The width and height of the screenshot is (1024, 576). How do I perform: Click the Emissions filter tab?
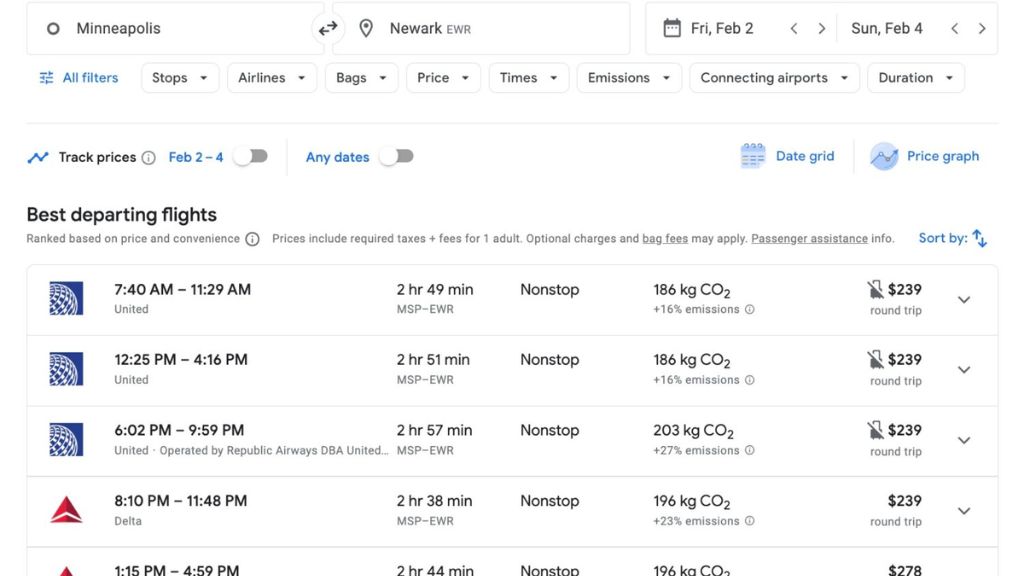[x=628, y=77]
